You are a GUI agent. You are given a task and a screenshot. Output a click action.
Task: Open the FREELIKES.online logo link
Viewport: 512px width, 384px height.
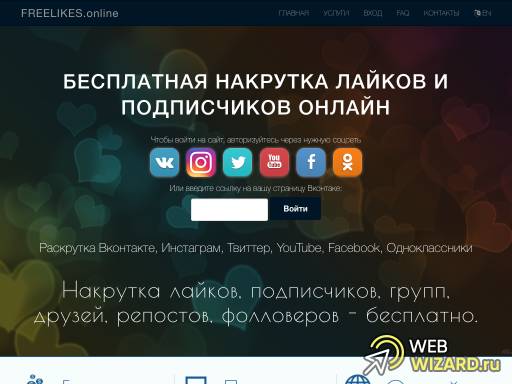point(70,13)
